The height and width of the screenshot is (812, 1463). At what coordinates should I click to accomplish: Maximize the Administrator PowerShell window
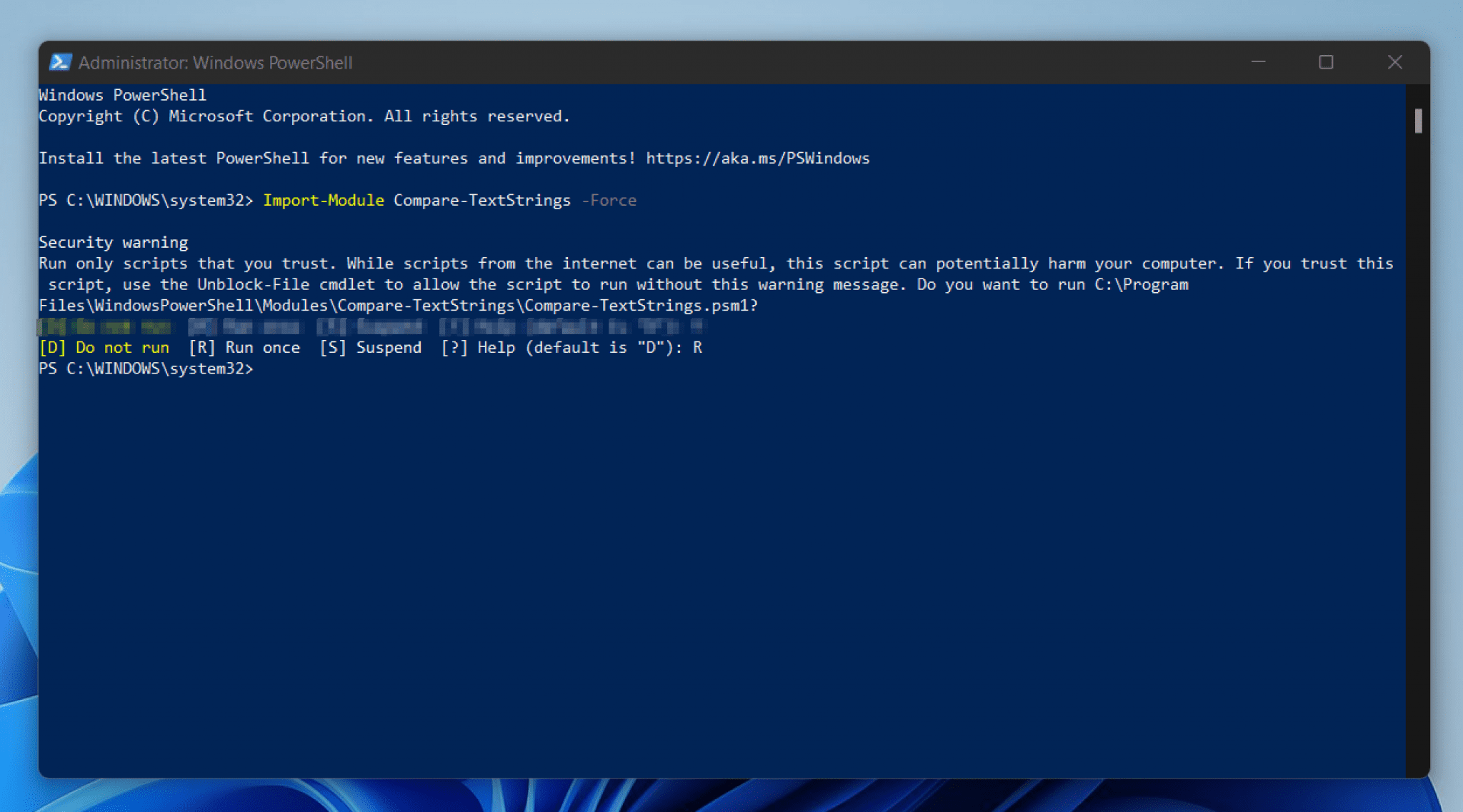pyautogui.click(x=1326, y=62)
